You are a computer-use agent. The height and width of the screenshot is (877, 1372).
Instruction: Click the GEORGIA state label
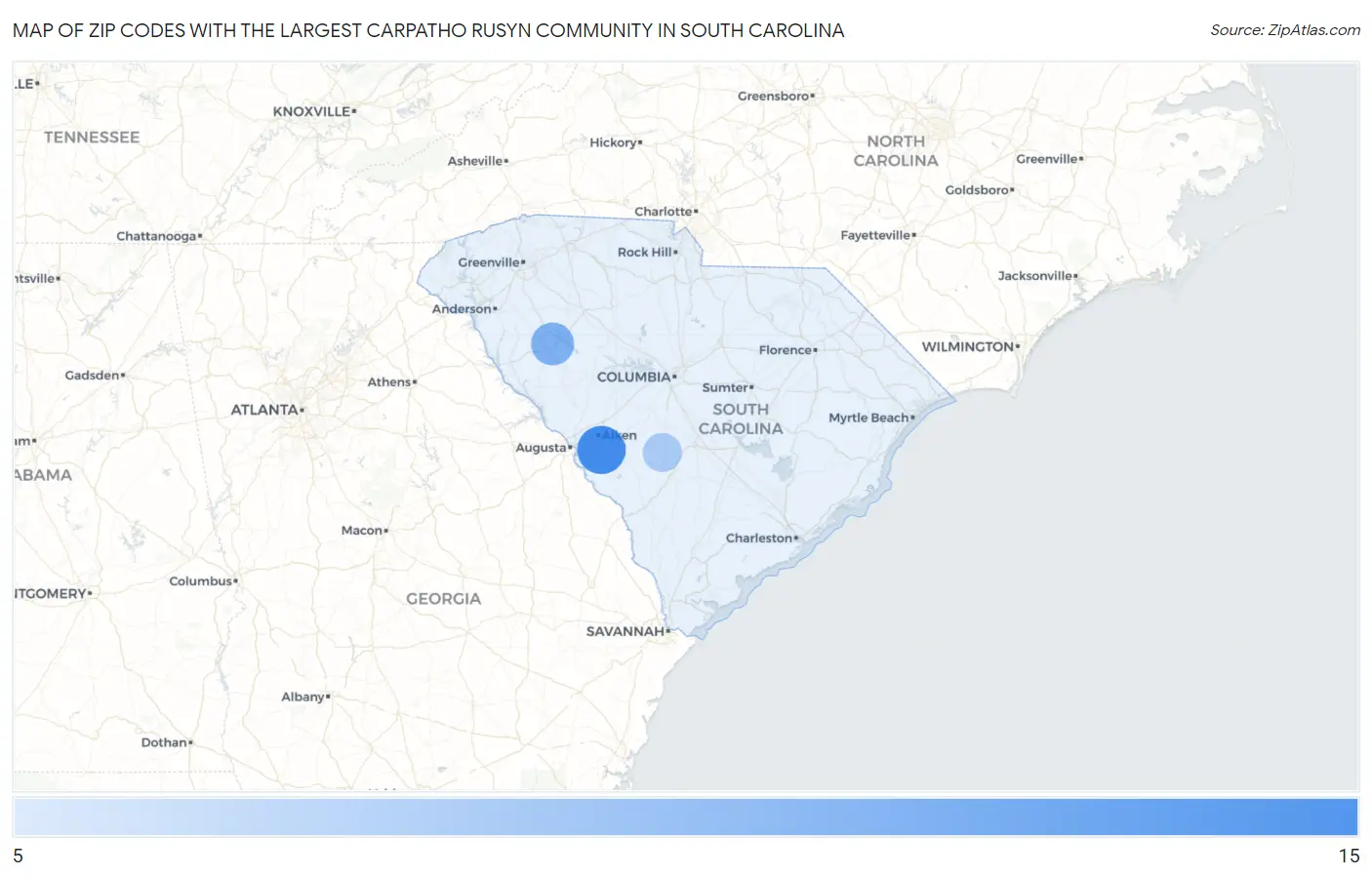click(444, 599)
